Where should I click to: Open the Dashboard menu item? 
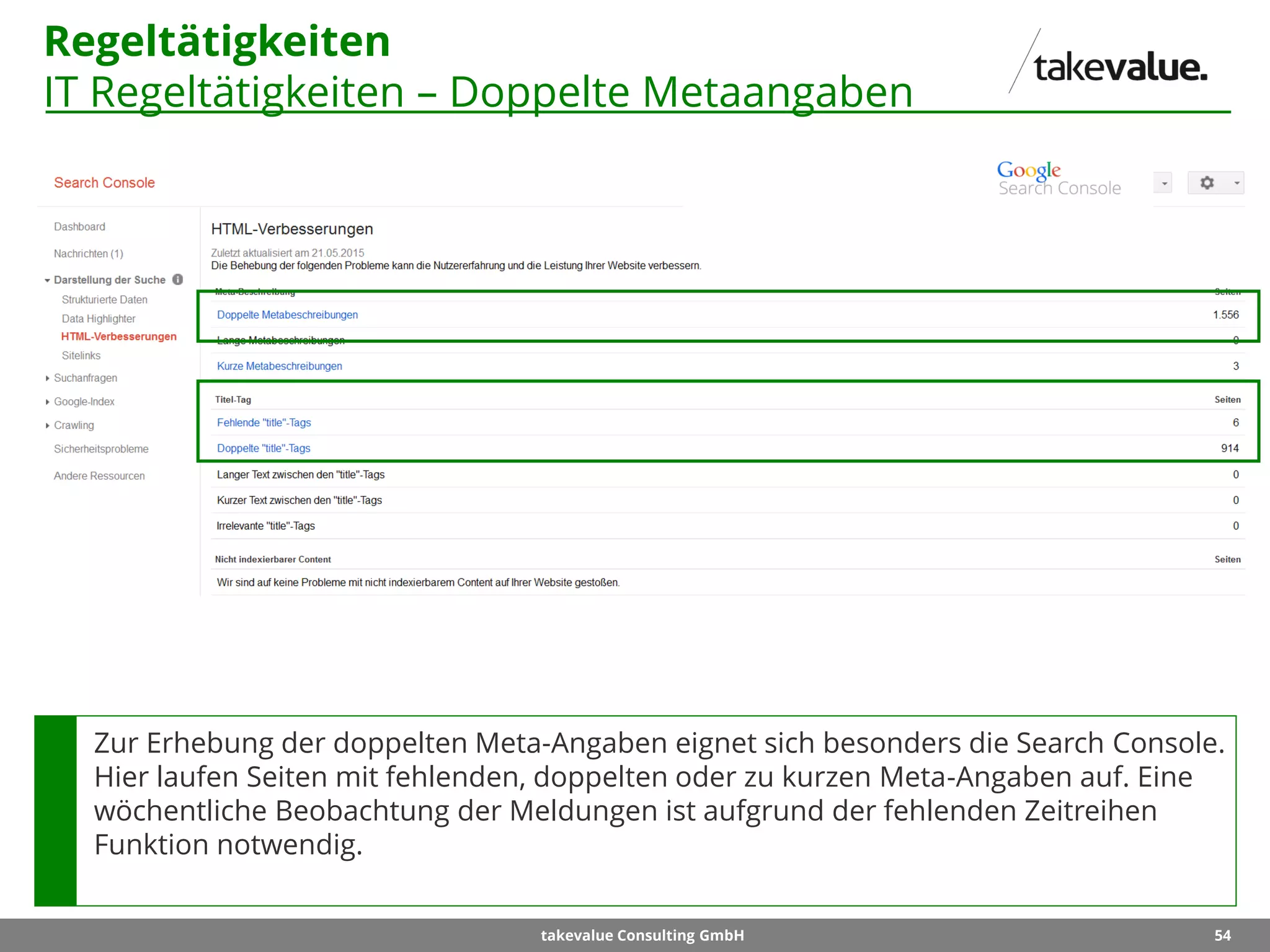(x=79, y=227)
